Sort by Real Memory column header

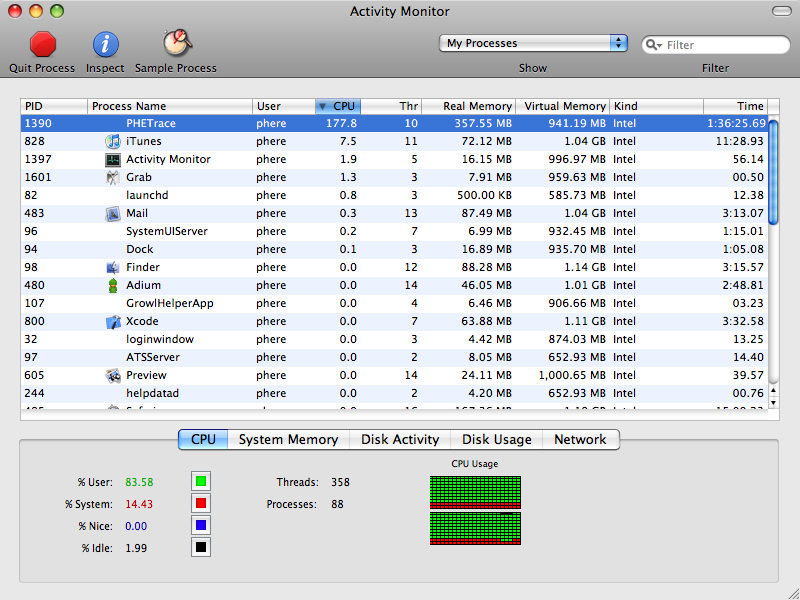click(469, 106)
